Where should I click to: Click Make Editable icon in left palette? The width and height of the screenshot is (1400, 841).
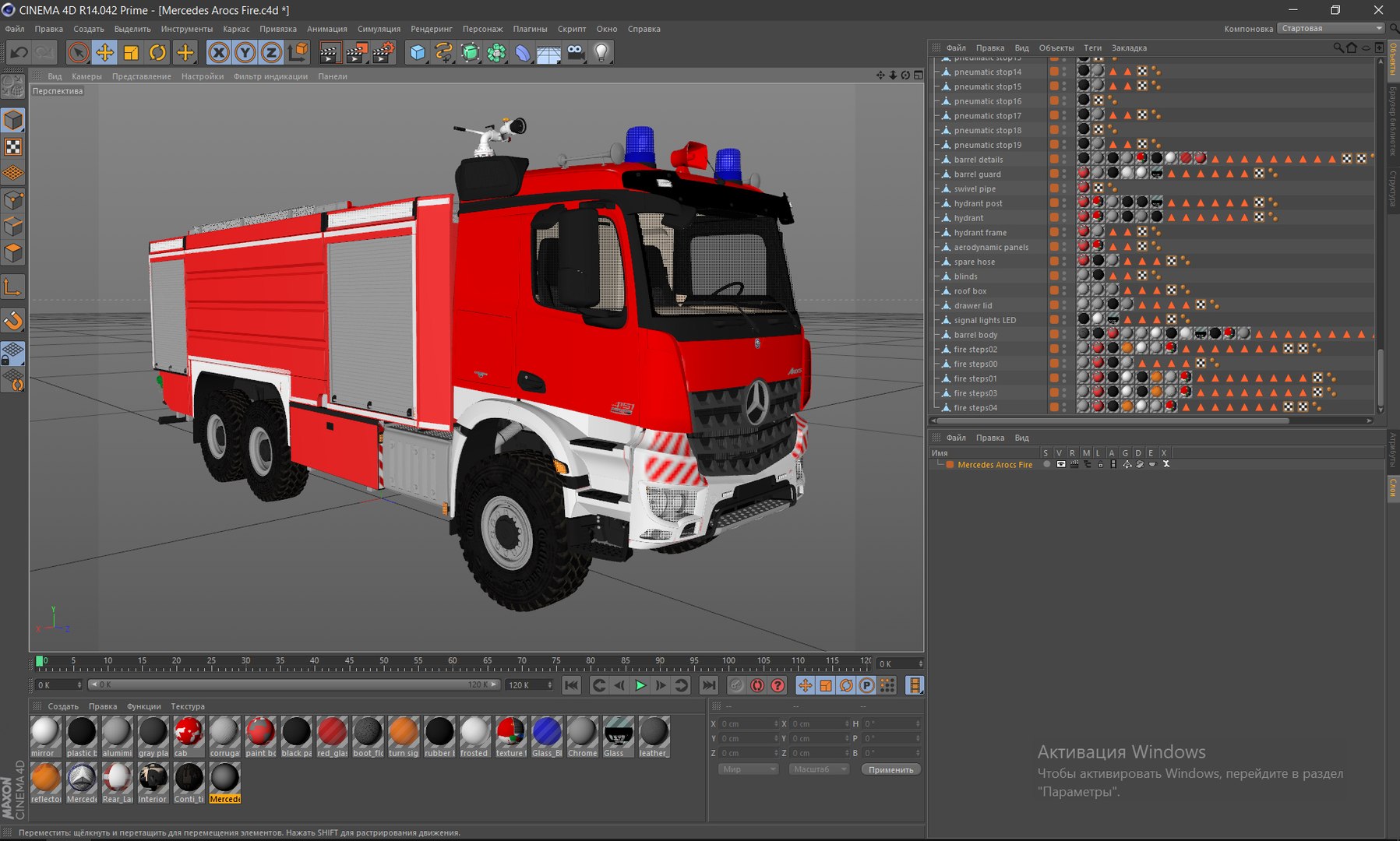(13, 86)
